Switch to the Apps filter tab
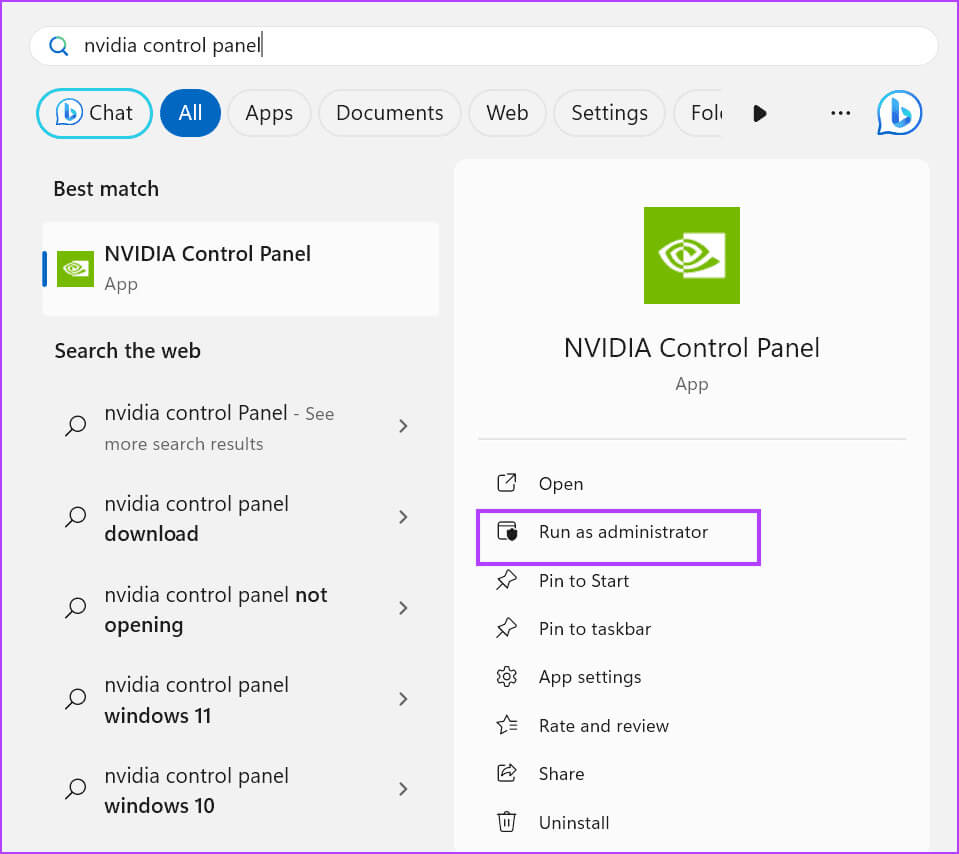 tap(269, 113)
